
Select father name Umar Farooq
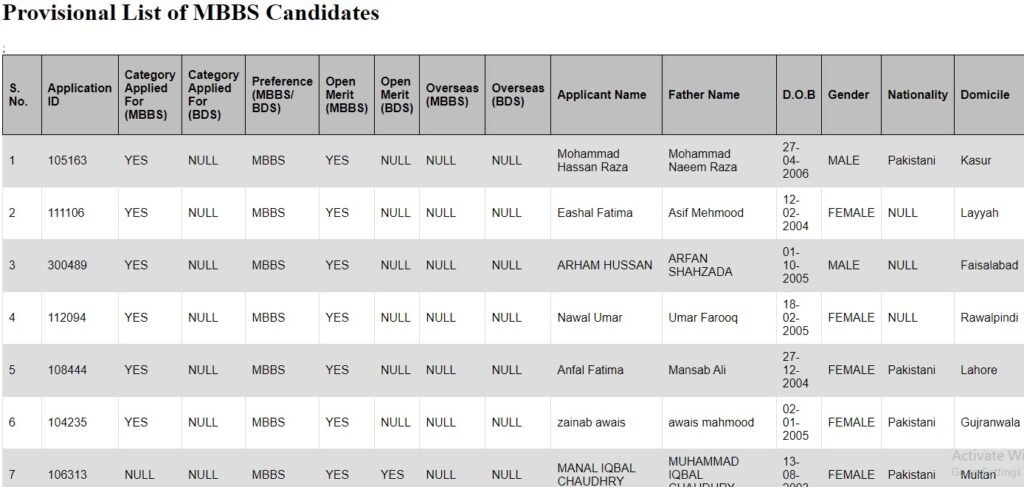coord(703,318)
